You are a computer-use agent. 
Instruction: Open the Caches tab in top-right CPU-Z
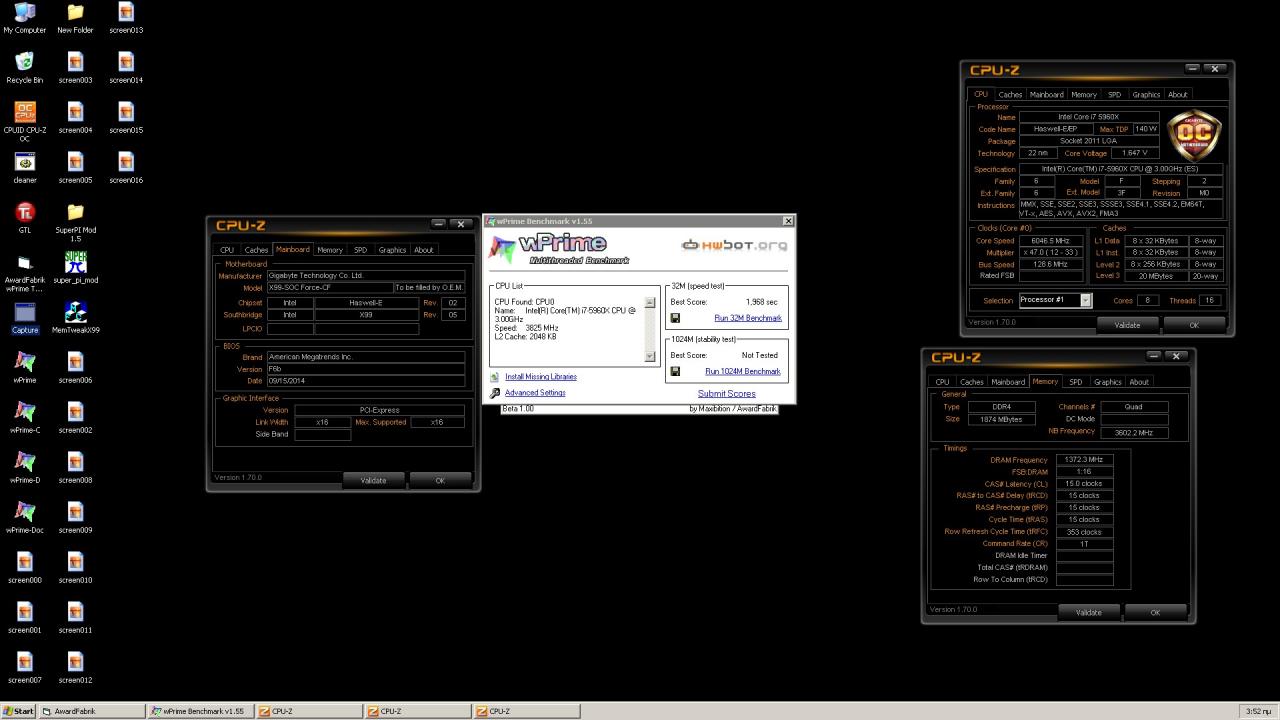click(x=1010, y=95)
